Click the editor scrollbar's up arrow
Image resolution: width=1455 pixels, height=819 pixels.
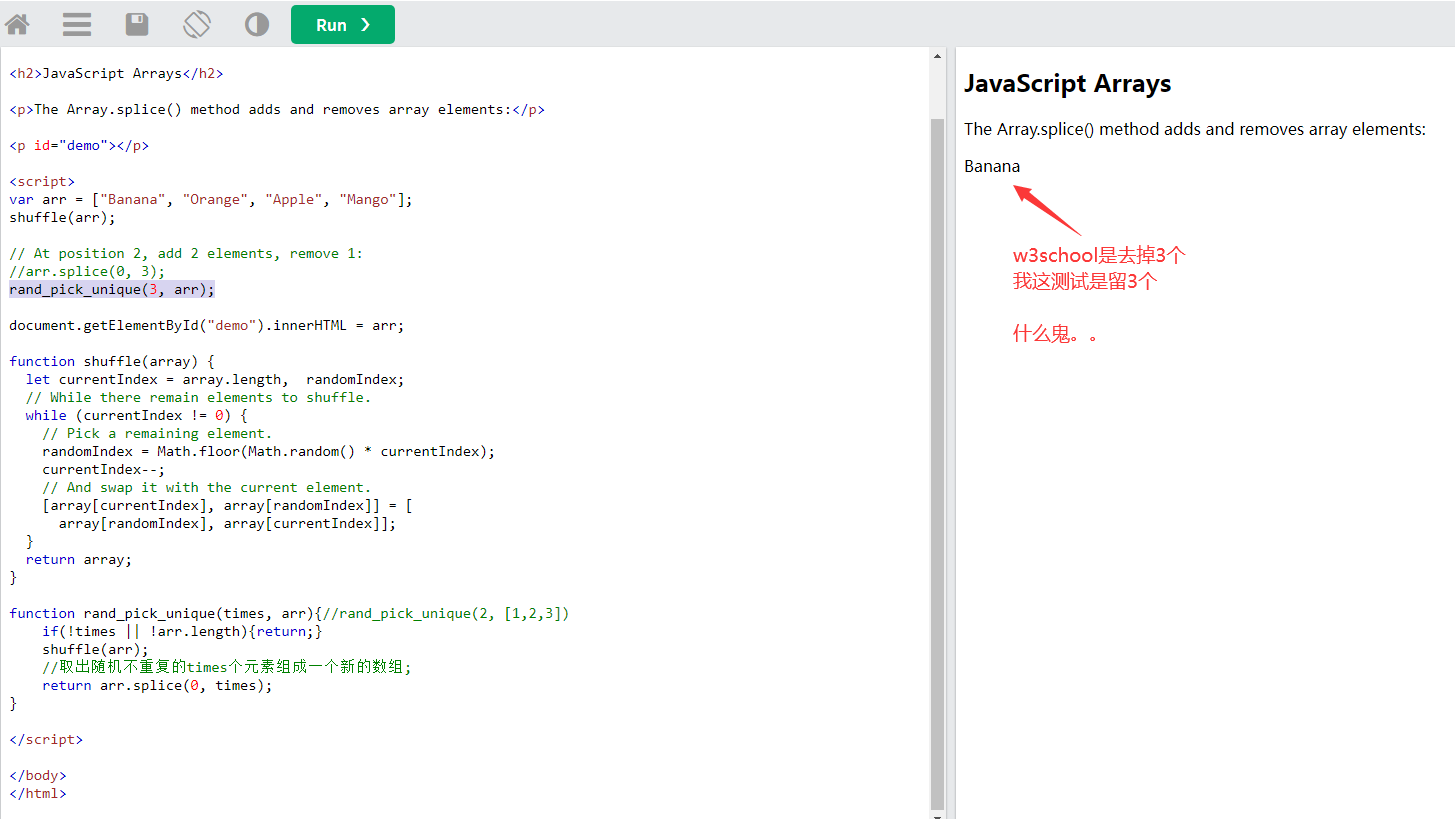coord(937,56)
